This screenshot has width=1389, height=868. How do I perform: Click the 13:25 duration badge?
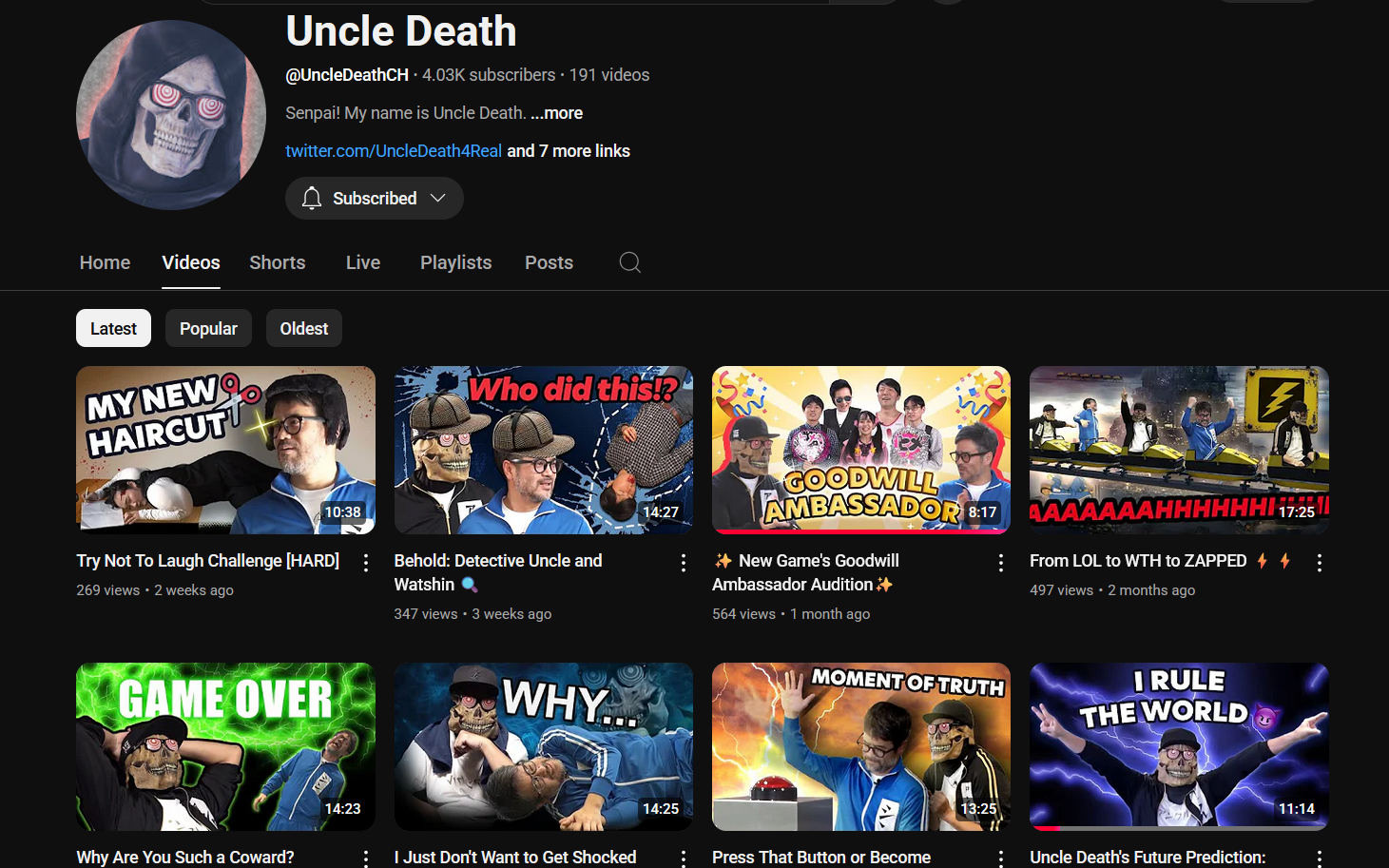coord(978,809)
